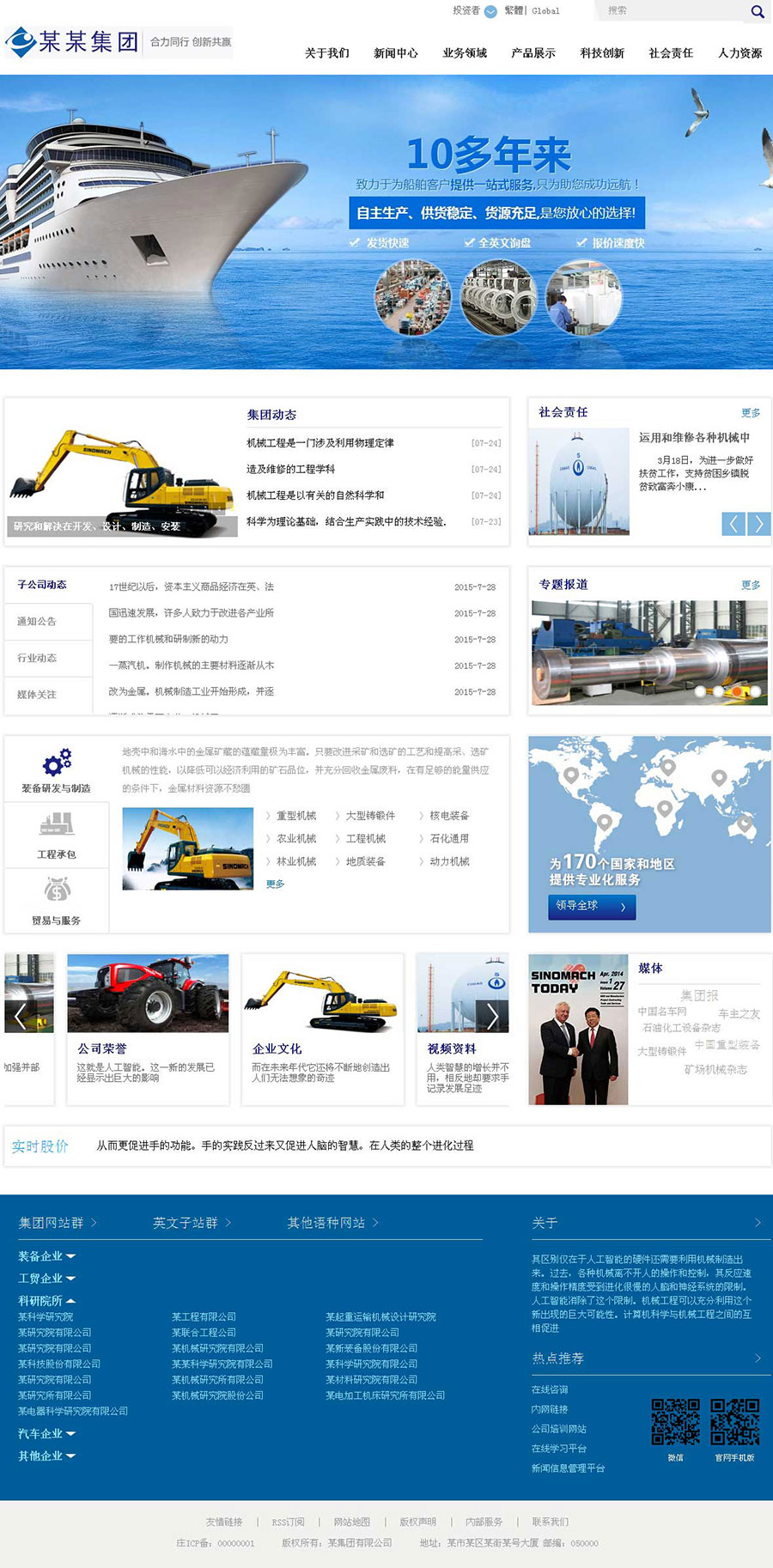Screen dimensions: 773x1568
Task: Open the 集团网站群 tab
Action: point(52,1223)
